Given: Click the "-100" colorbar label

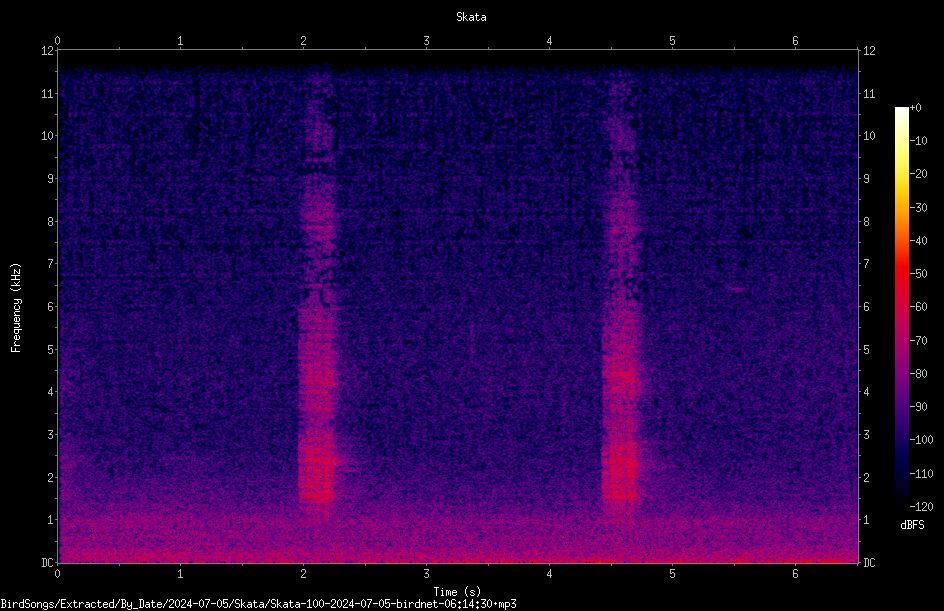Looking at the screenshot, I should [921, 440].
